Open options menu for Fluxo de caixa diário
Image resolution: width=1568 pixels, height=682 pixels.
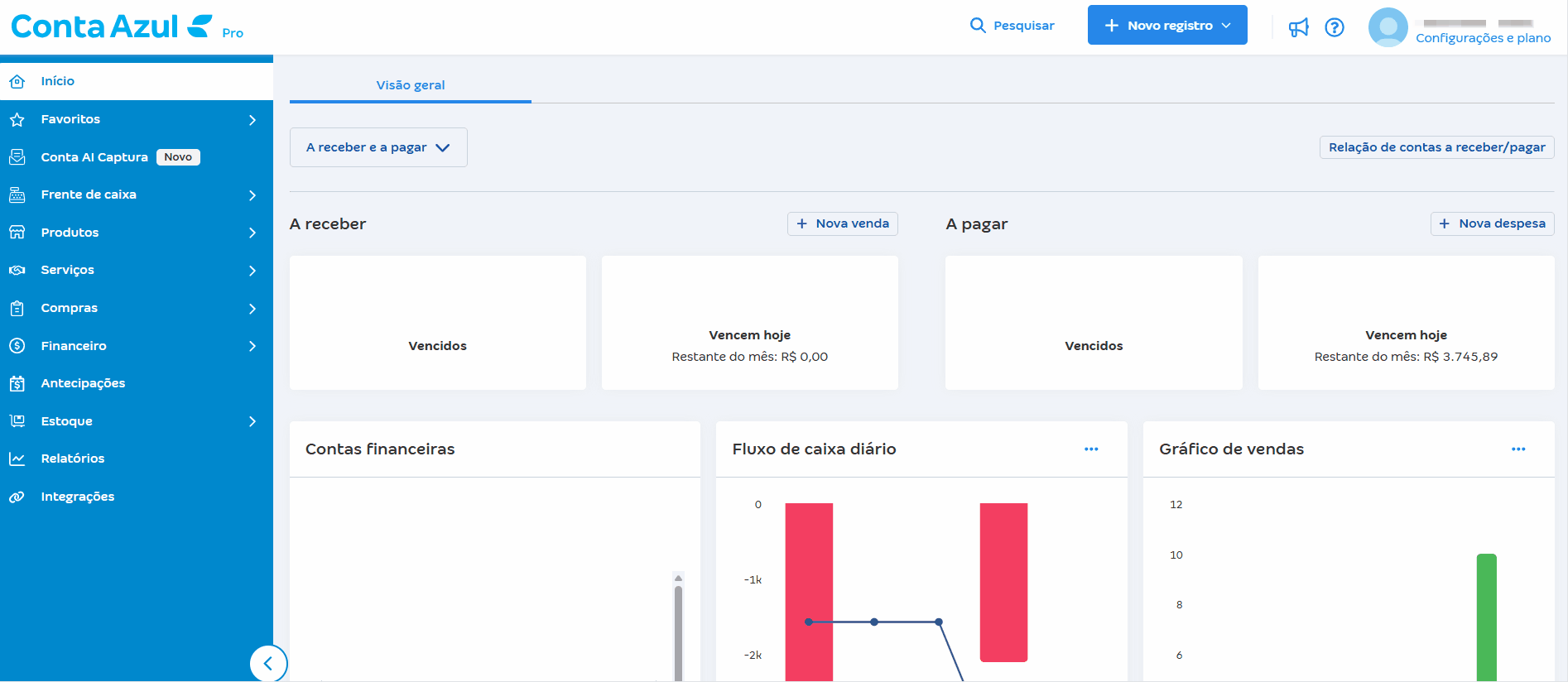pos(1091,449)
